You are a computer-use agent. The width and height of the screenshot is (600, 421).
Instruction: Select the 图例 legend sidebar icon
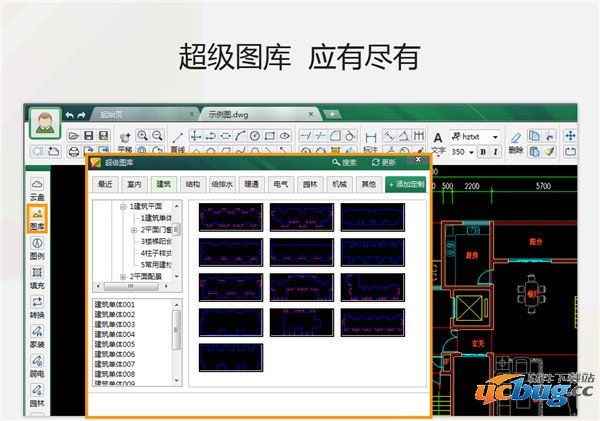point(37,248)
